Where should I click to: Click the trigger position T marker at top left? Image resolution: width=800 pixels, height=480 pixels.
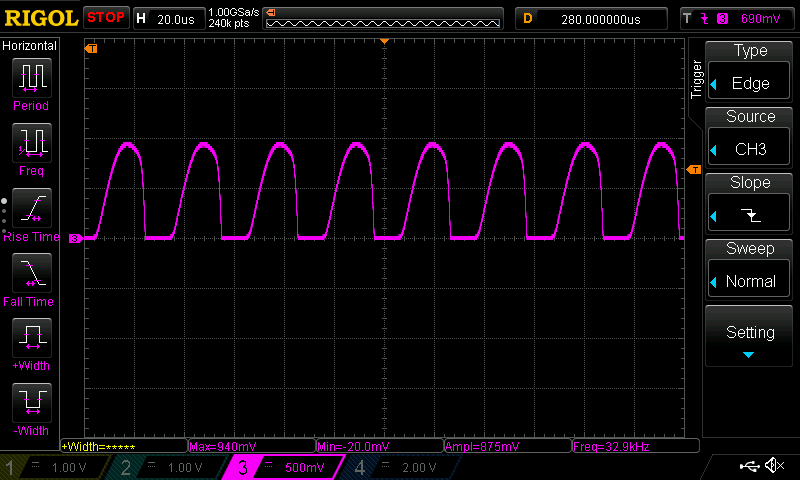(x=91, y=48)
